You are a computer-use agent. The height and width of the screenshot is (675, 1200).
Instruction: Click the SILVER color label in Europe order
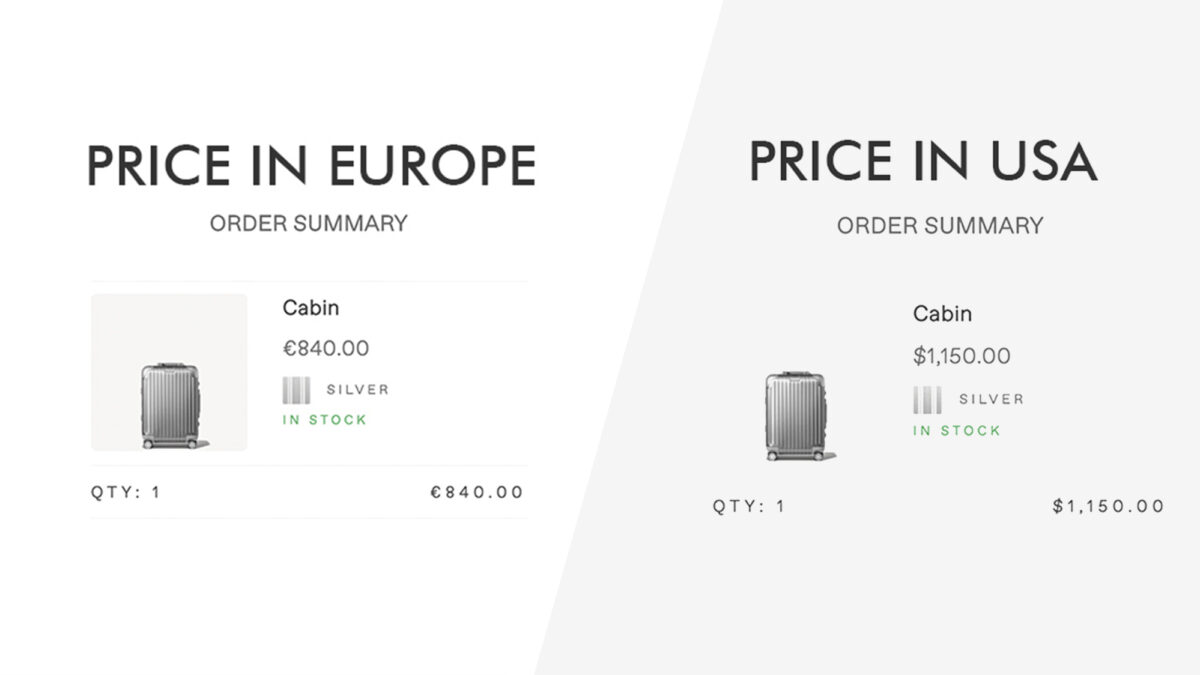coord(358,390)
